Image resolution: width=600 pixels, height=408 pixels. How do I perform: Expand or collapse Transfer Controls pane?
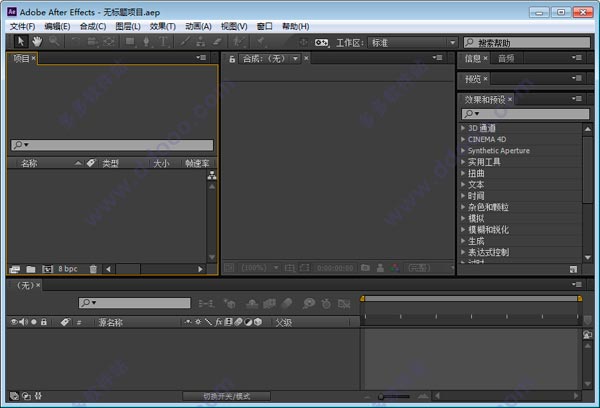pyautogui.click(x=26, y=396)
